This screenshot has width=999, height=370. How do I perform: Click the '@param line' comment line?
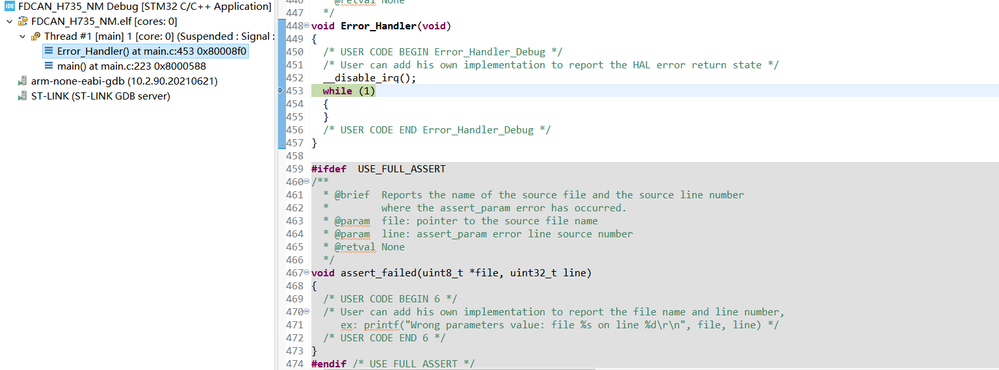[x=477, y=234]
